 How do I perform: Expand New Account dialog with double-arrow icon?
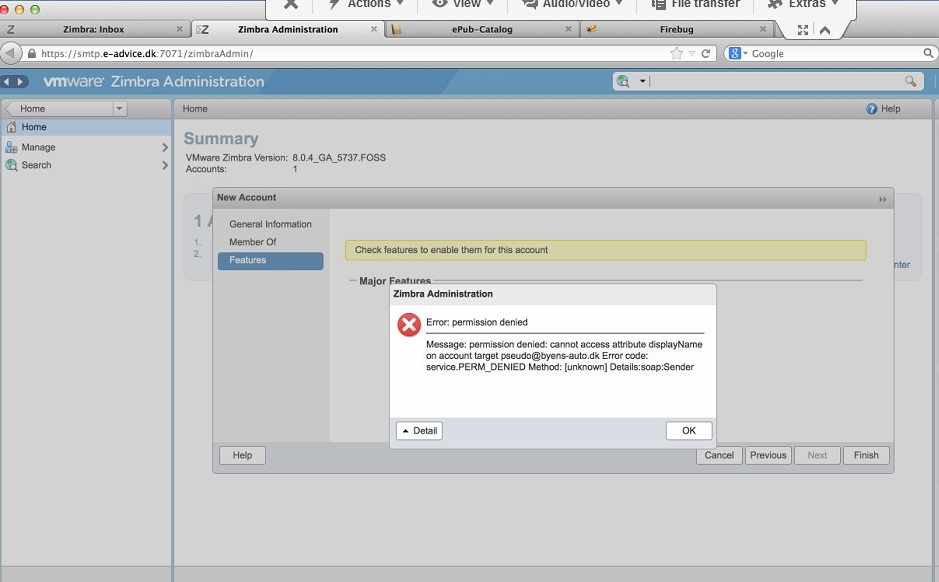(x=882, y=199)
